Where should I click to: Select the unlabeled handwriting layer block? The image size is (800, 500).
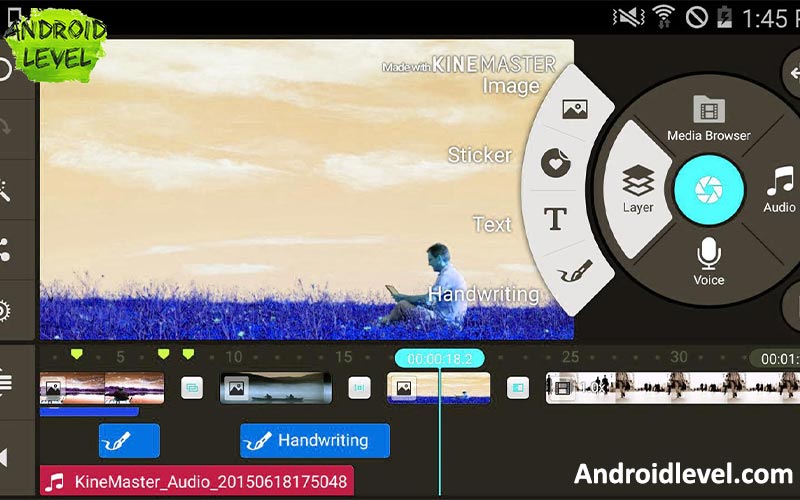coord(129,440)
